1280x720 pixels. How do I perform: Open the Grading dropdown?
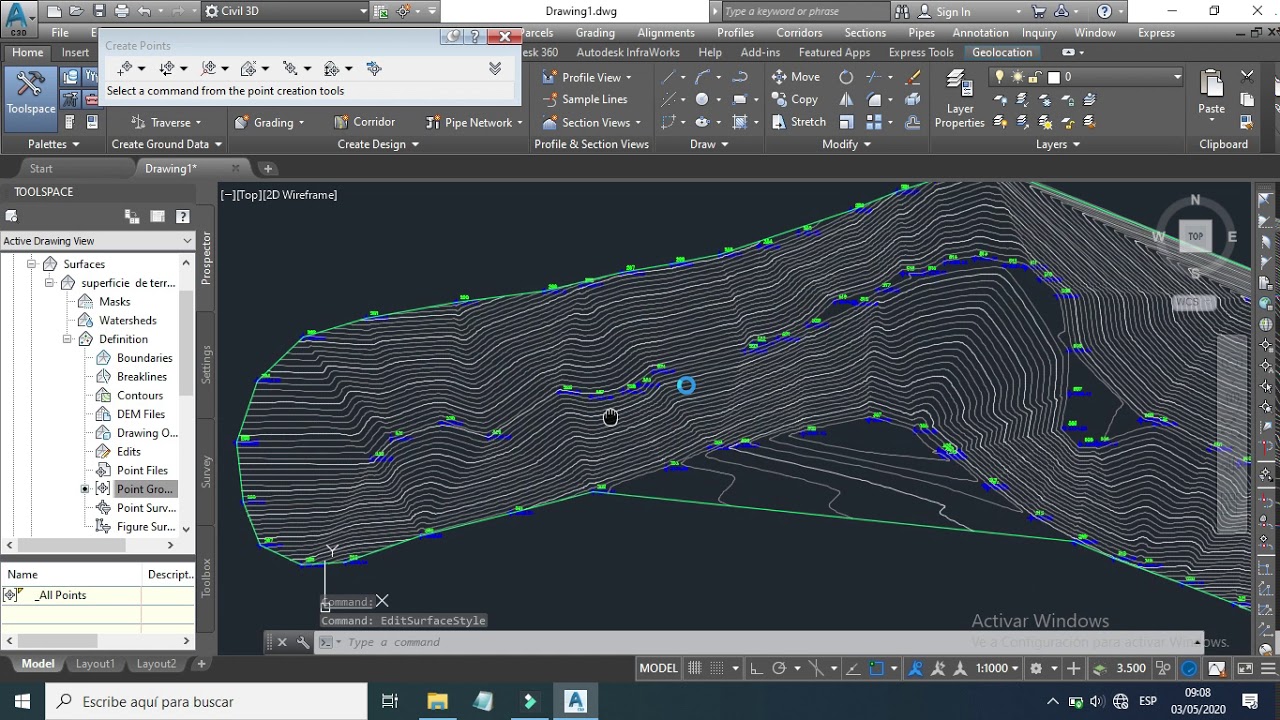pos(269,122)
